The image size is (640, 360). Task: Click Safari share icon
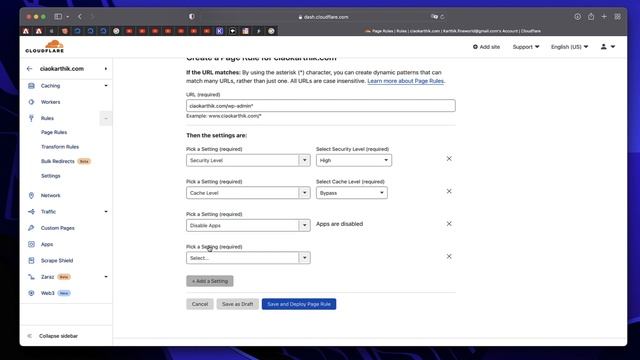(591, 17)
